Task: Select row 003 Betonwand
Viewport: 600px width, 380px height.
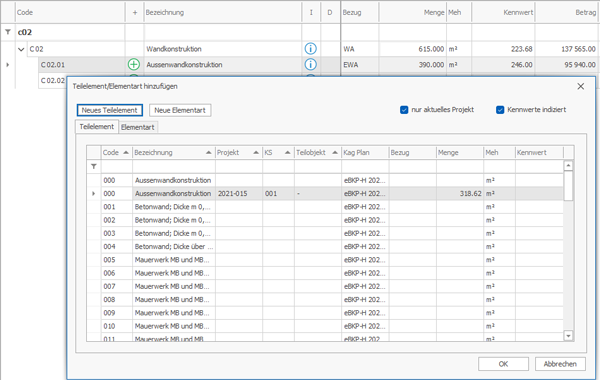Action: point(324,233)
